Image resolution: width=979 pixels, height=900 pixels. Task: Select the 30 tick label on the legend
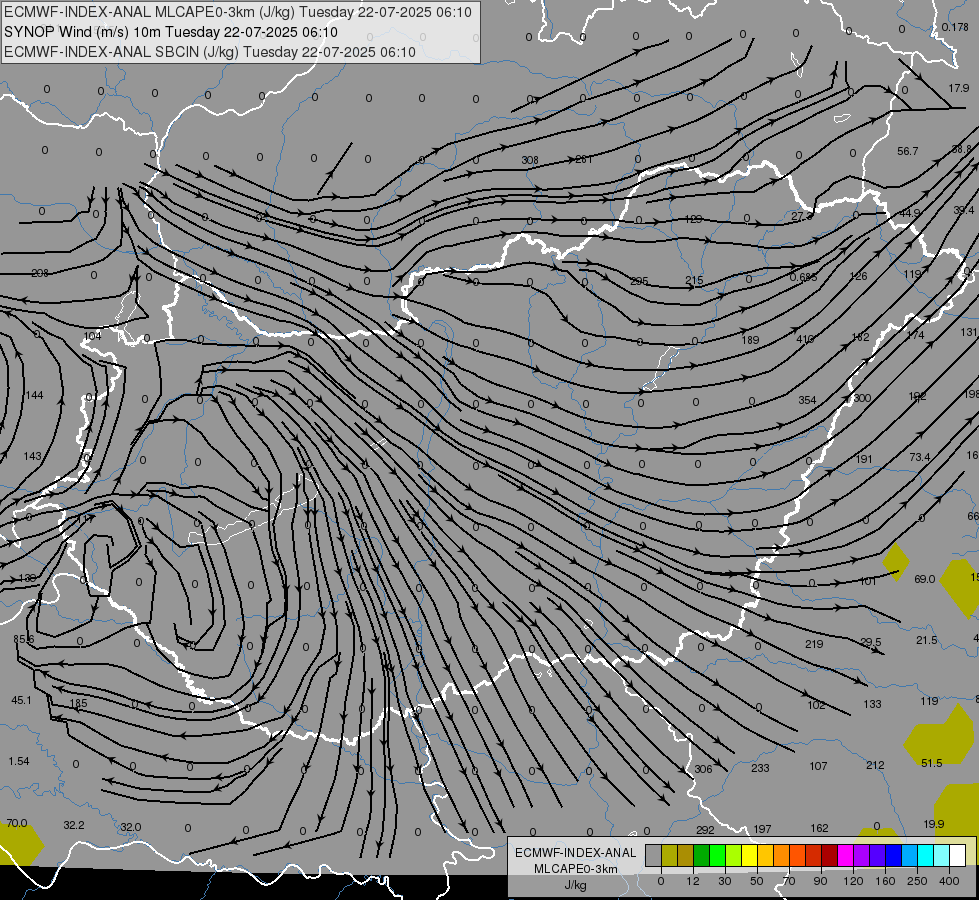(725, 881)
